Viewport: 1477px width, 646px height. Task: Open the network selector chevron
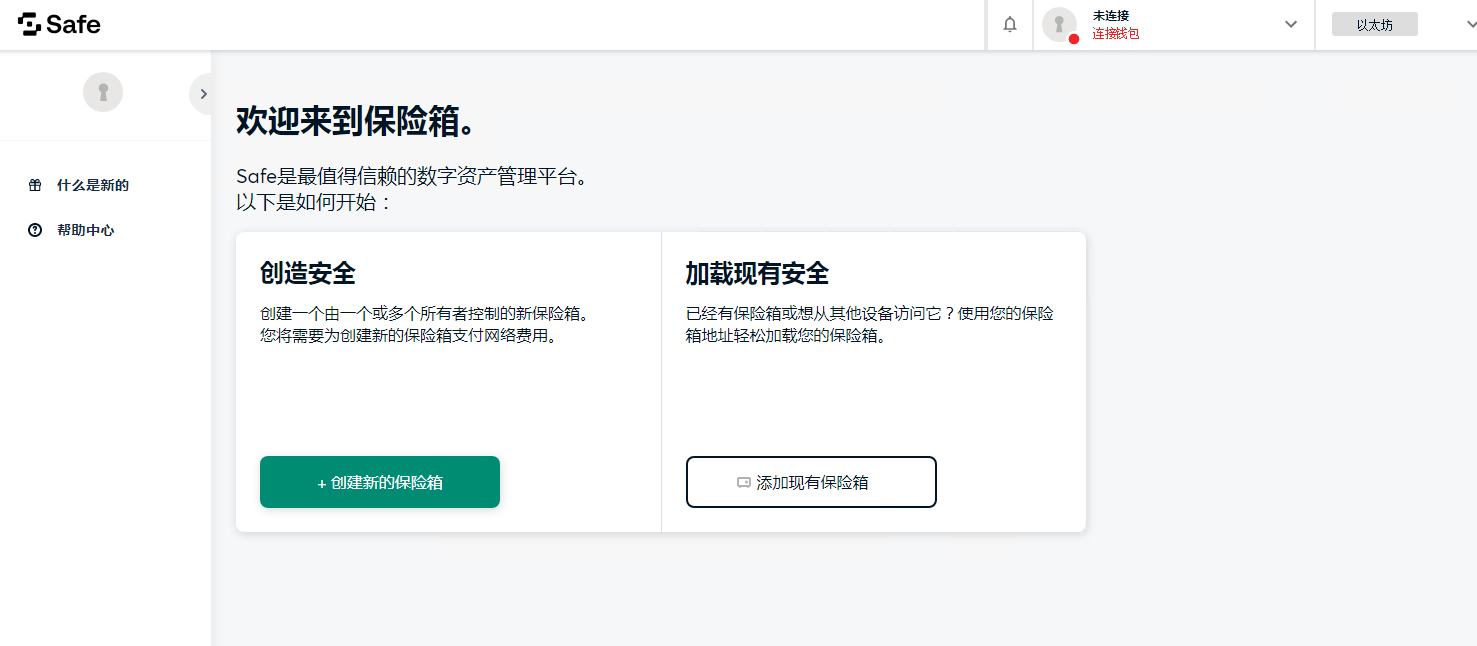pos(1458,25)
